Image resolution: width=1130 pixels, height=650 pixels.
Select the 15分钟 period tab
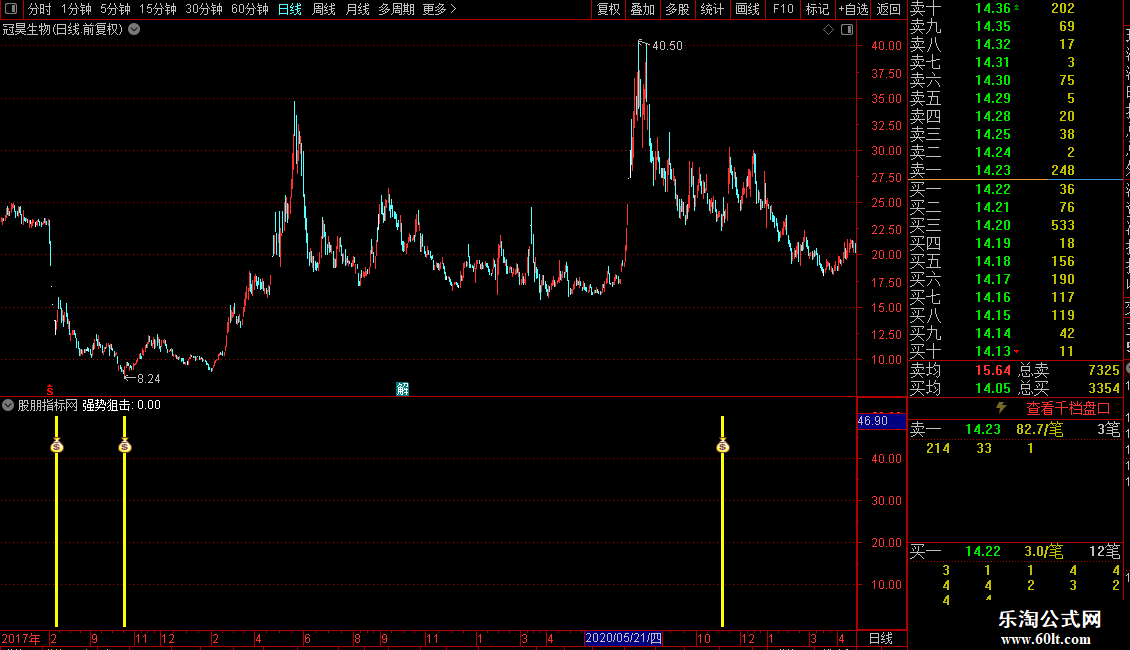point(157,9)
